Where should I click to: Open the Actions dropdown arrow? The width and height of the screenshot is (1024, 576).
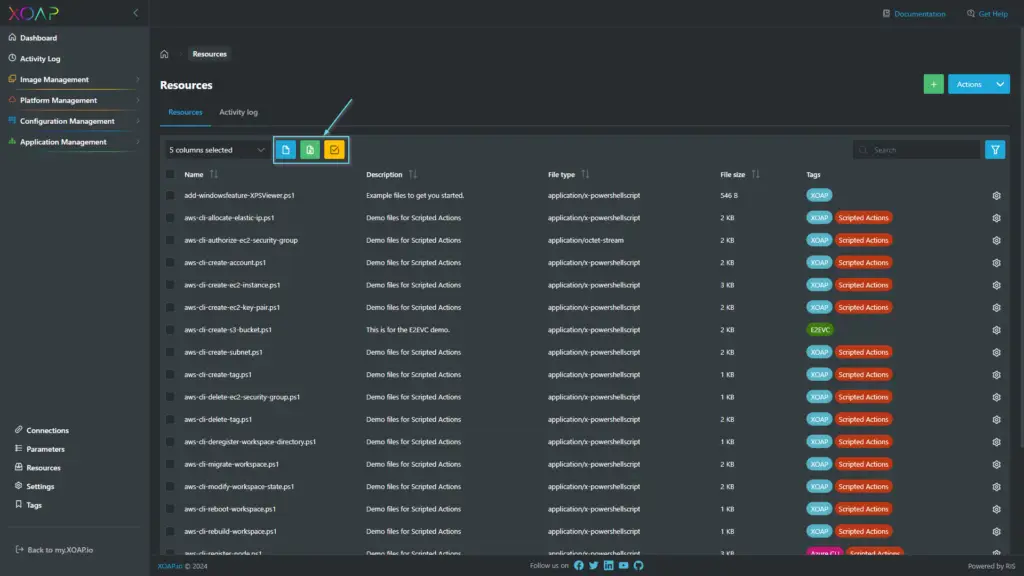click(x=1000, y=84)
